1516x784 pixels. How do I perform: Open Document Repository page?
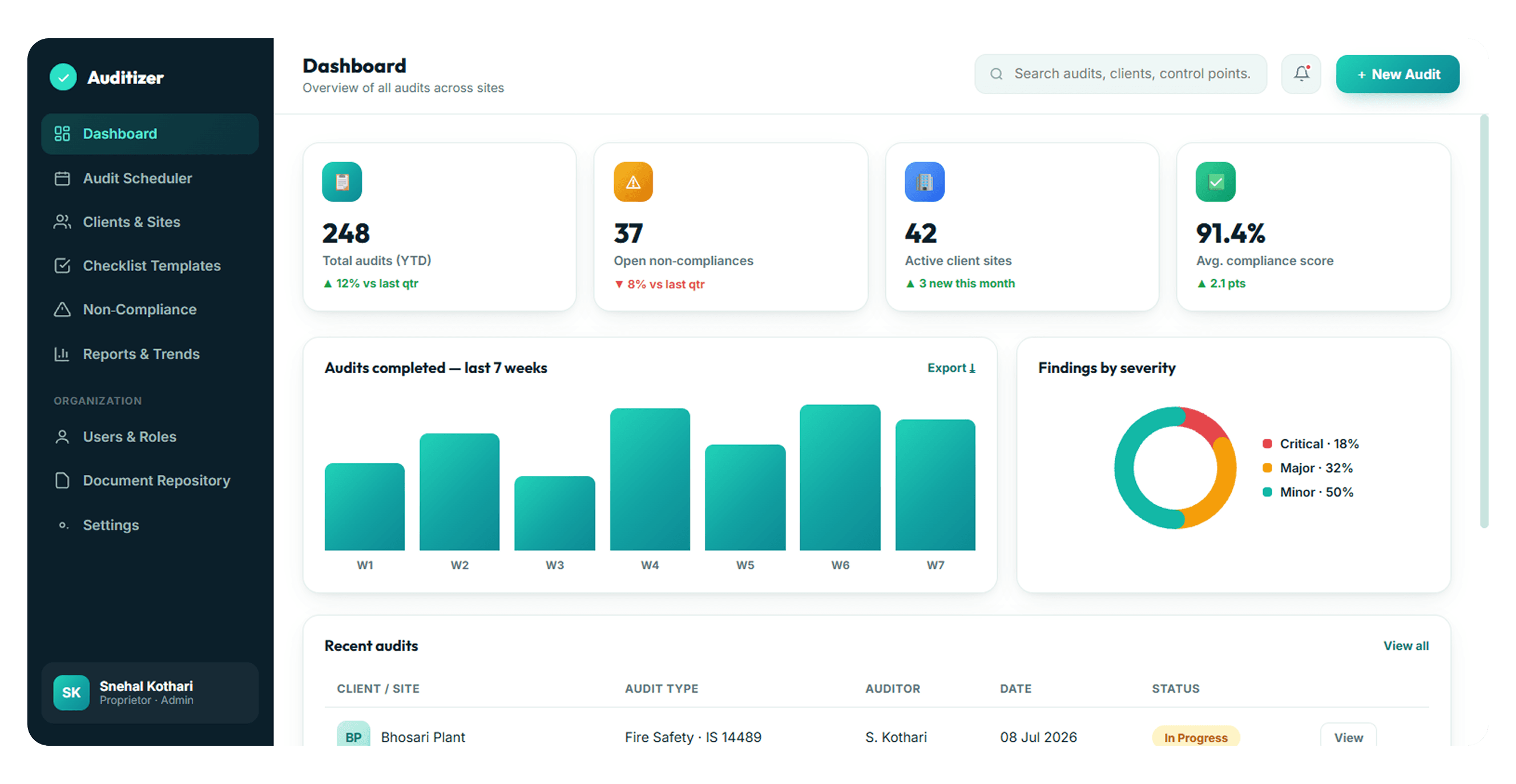tap(150, 480)
